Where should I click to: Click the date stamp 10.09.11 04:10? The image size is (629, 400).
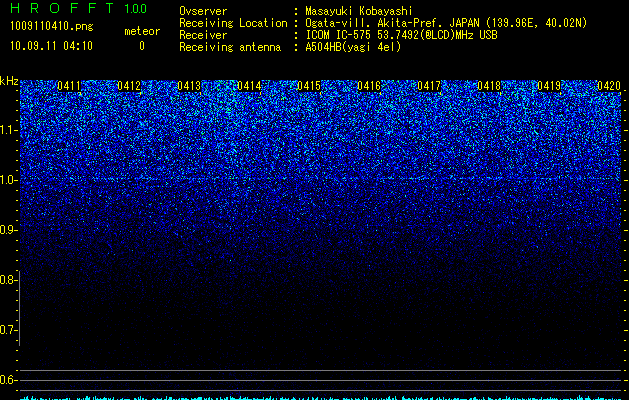[51, 46]
